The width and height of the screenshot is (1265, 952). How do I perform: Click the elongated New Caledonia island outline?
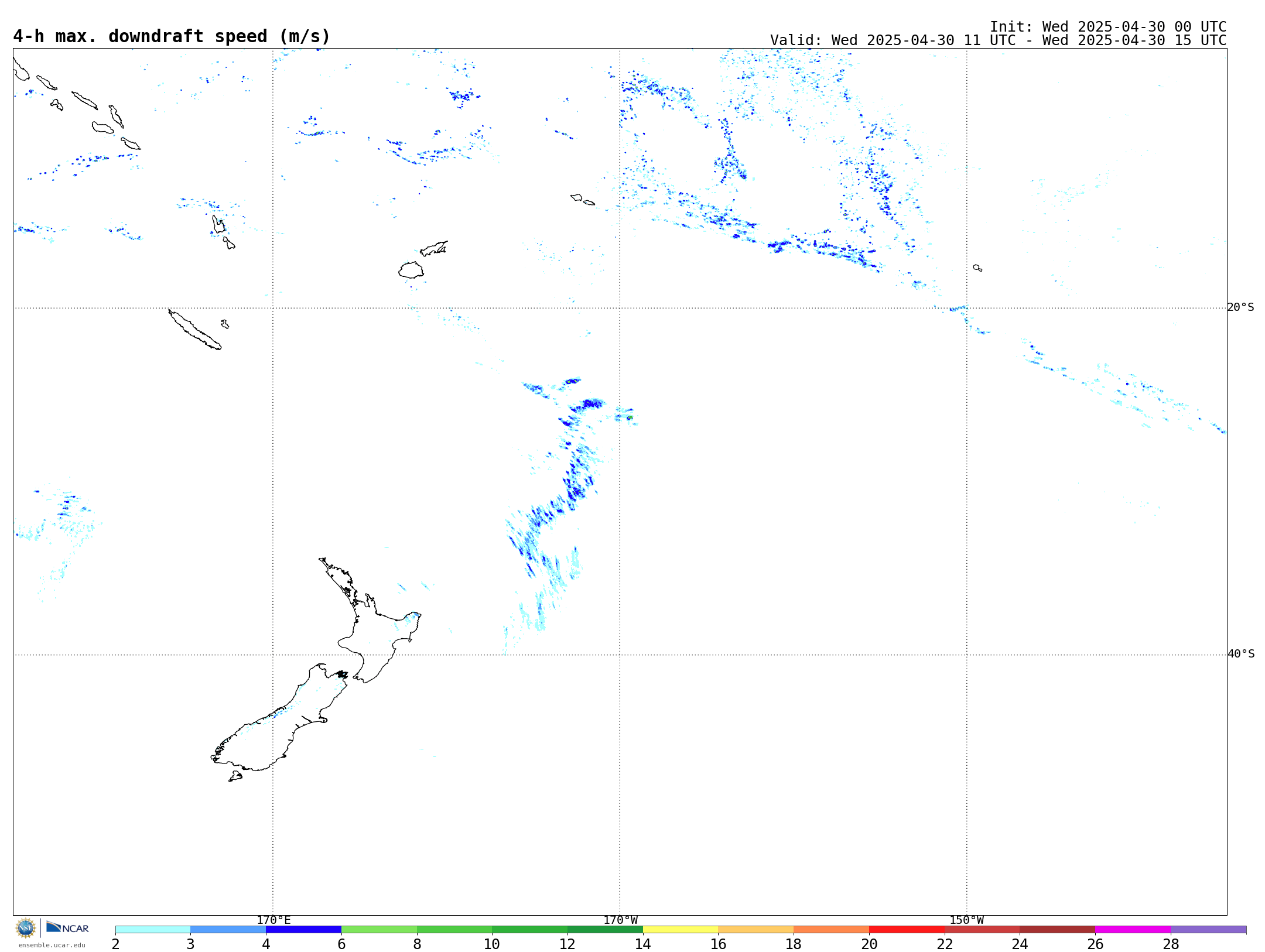[x=195, y=330]
